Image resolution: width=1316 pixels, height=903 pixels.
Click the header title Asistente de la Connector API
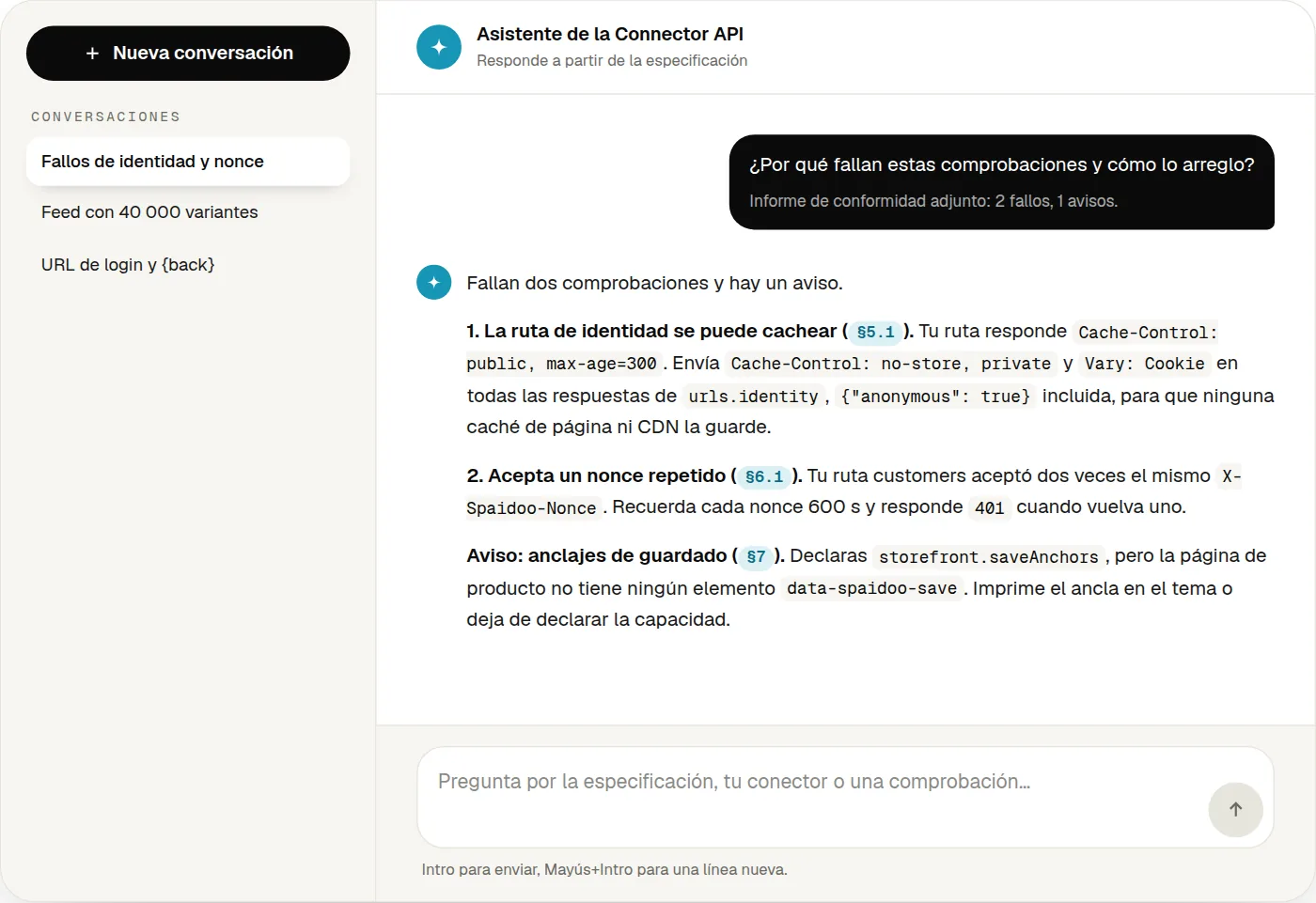(x=610, y=34)
